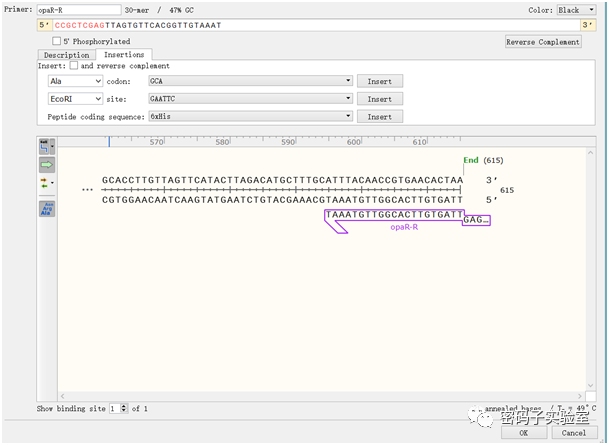Enable the 5' Phosphorylated checkbox
This screenshot has width=609, height=445.
click(57, 41)
